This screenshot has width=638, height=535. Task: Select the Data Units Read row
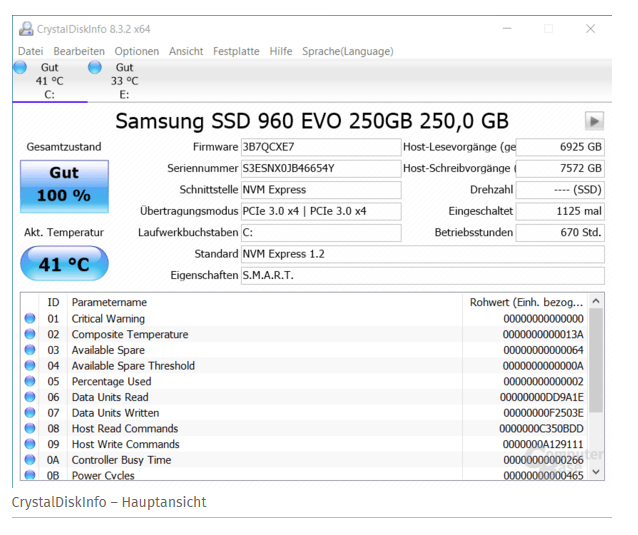click(304, 397)
